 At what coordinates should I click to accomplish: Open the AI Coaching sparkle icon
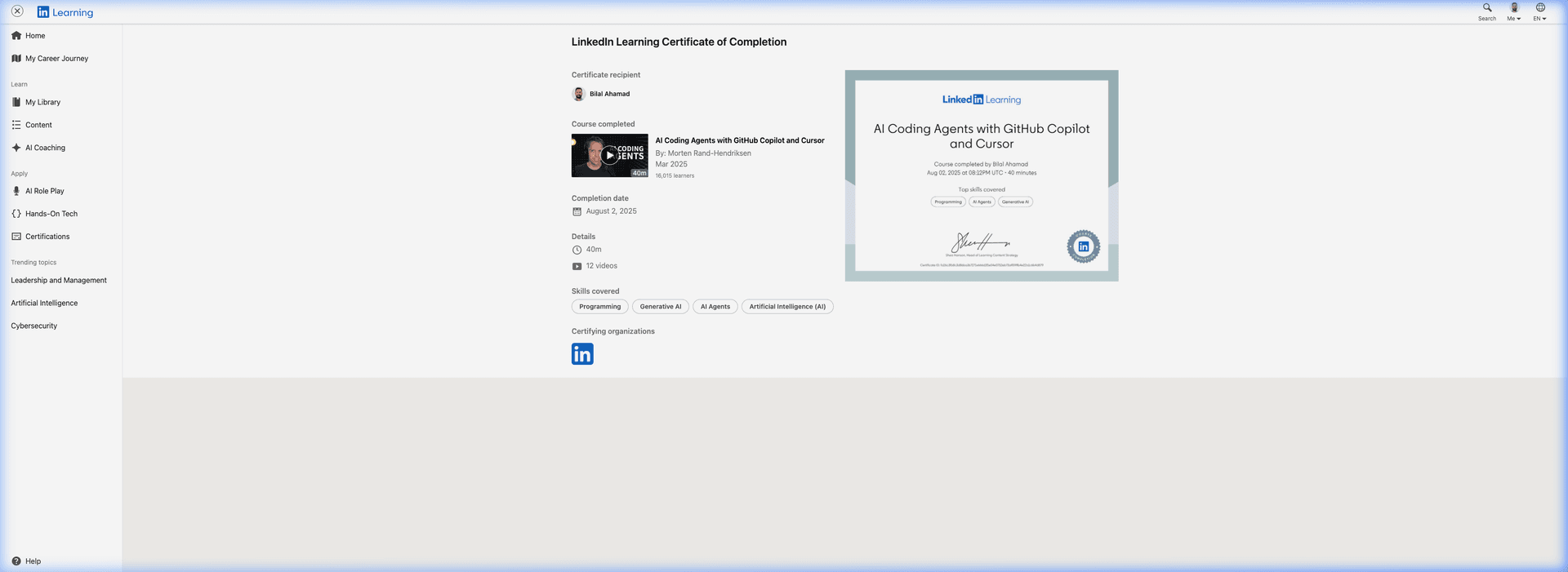click(16, 148)
